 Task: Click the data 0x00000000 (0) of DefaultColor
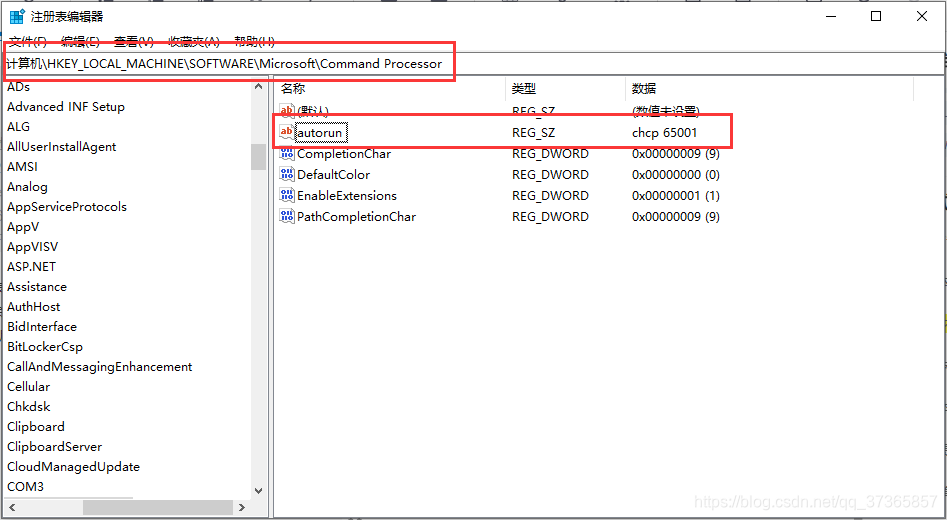(x=676, y=175)
